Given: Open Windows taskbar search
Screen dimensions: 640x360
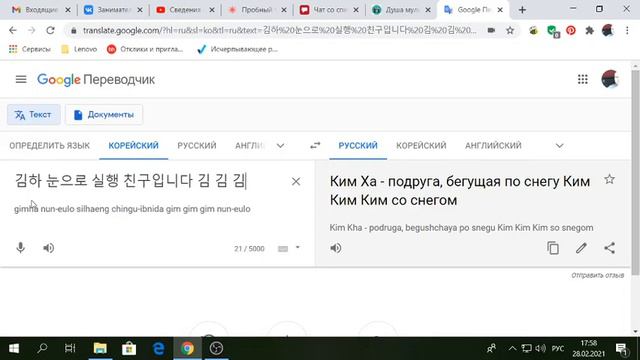Looking at the screenshot, I should coord(42,348).
